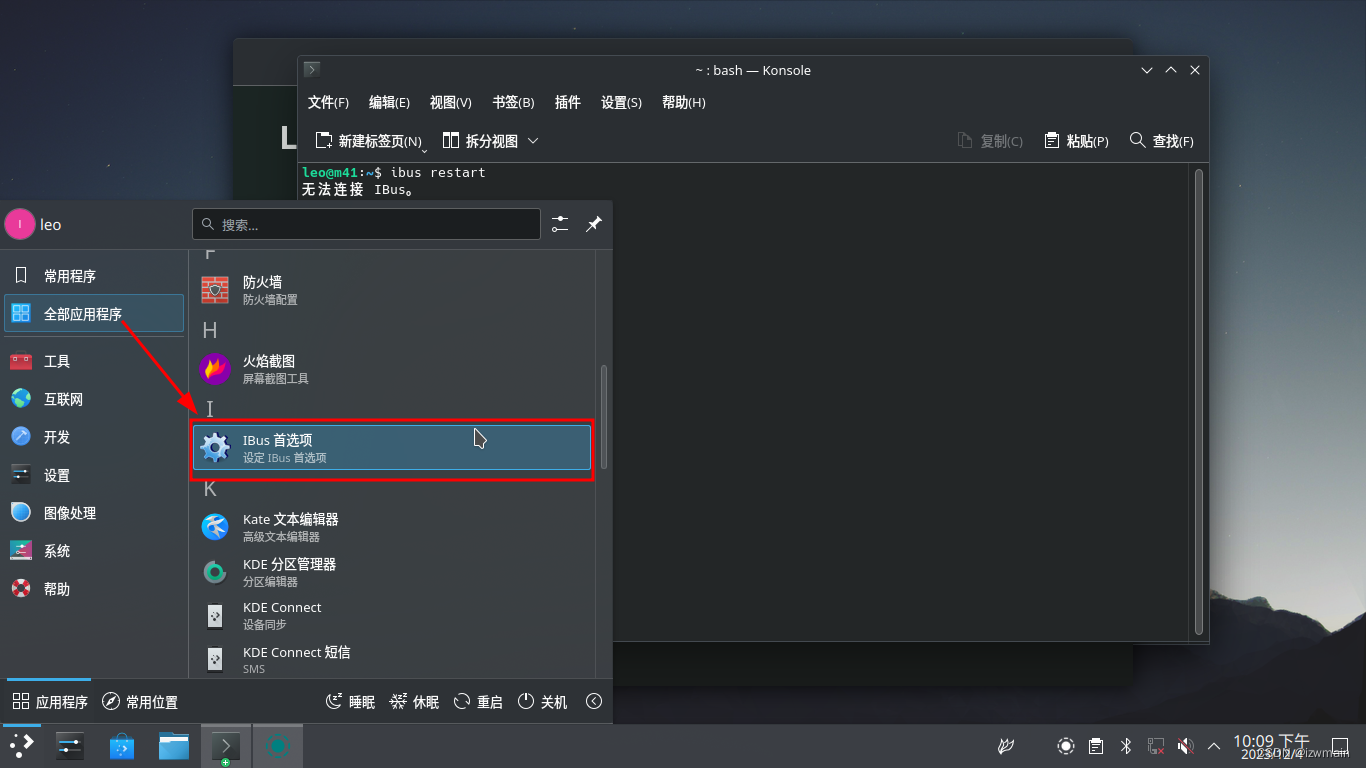1366x768 pixels.
Task: Click the leaf-shaped tray icon
Action: [1006, 746]
